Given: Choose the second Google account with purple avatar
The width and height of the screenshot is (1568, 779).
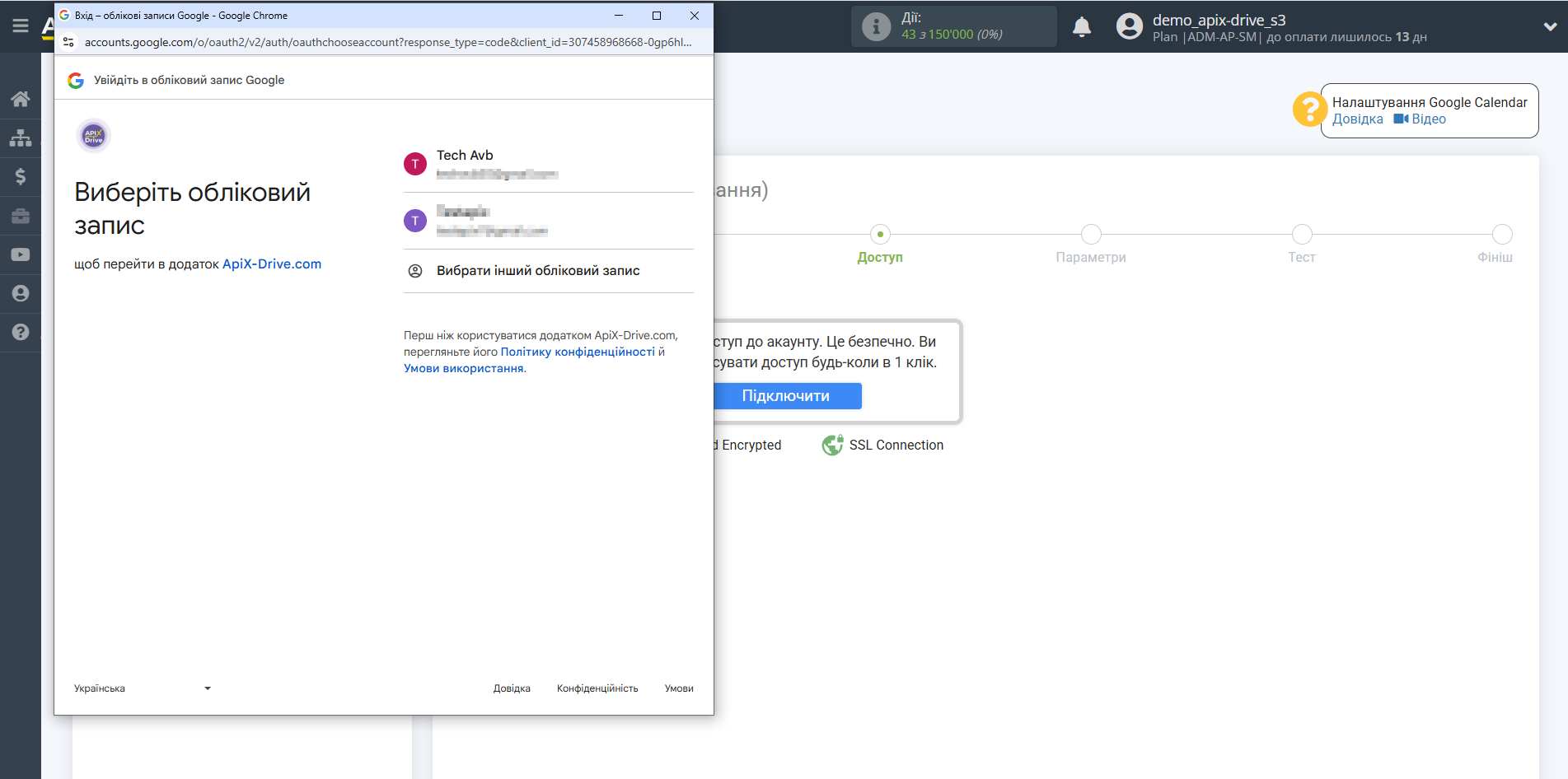Looking at the screenshot, I should (x=549, y=221).
